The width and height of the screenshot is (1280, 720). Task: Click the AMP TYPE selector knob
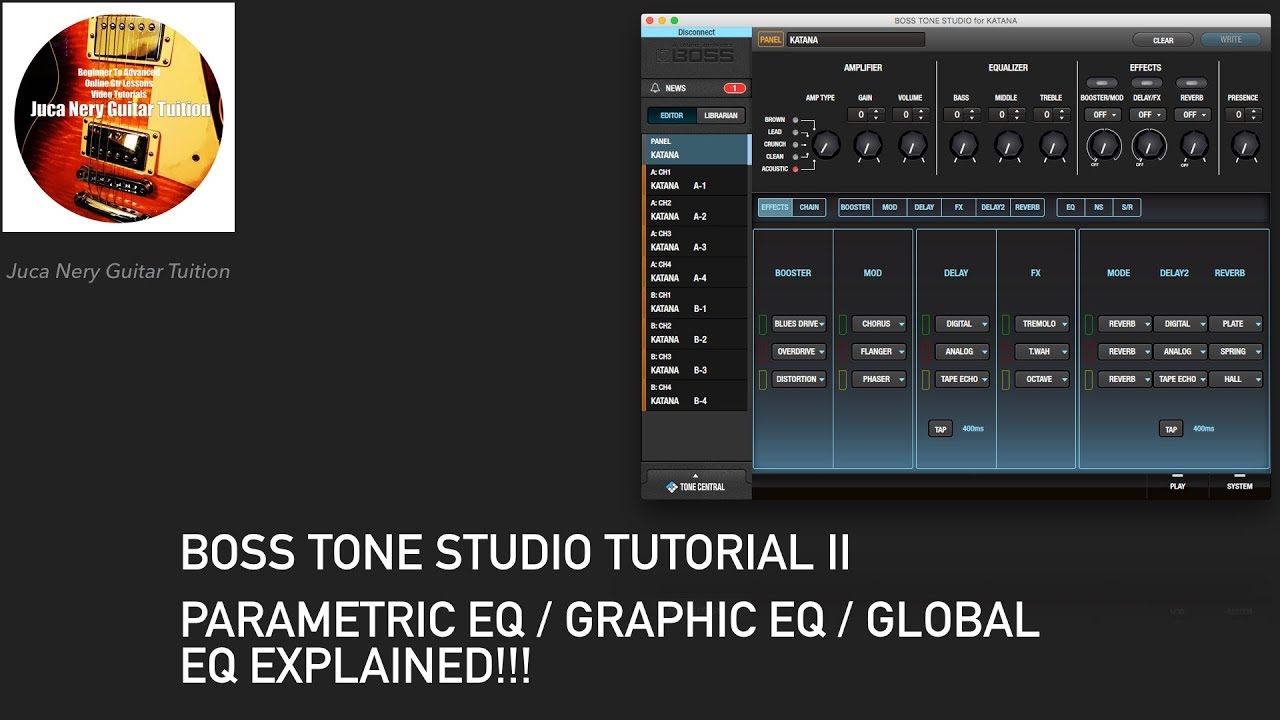click(x=826, y=146)
